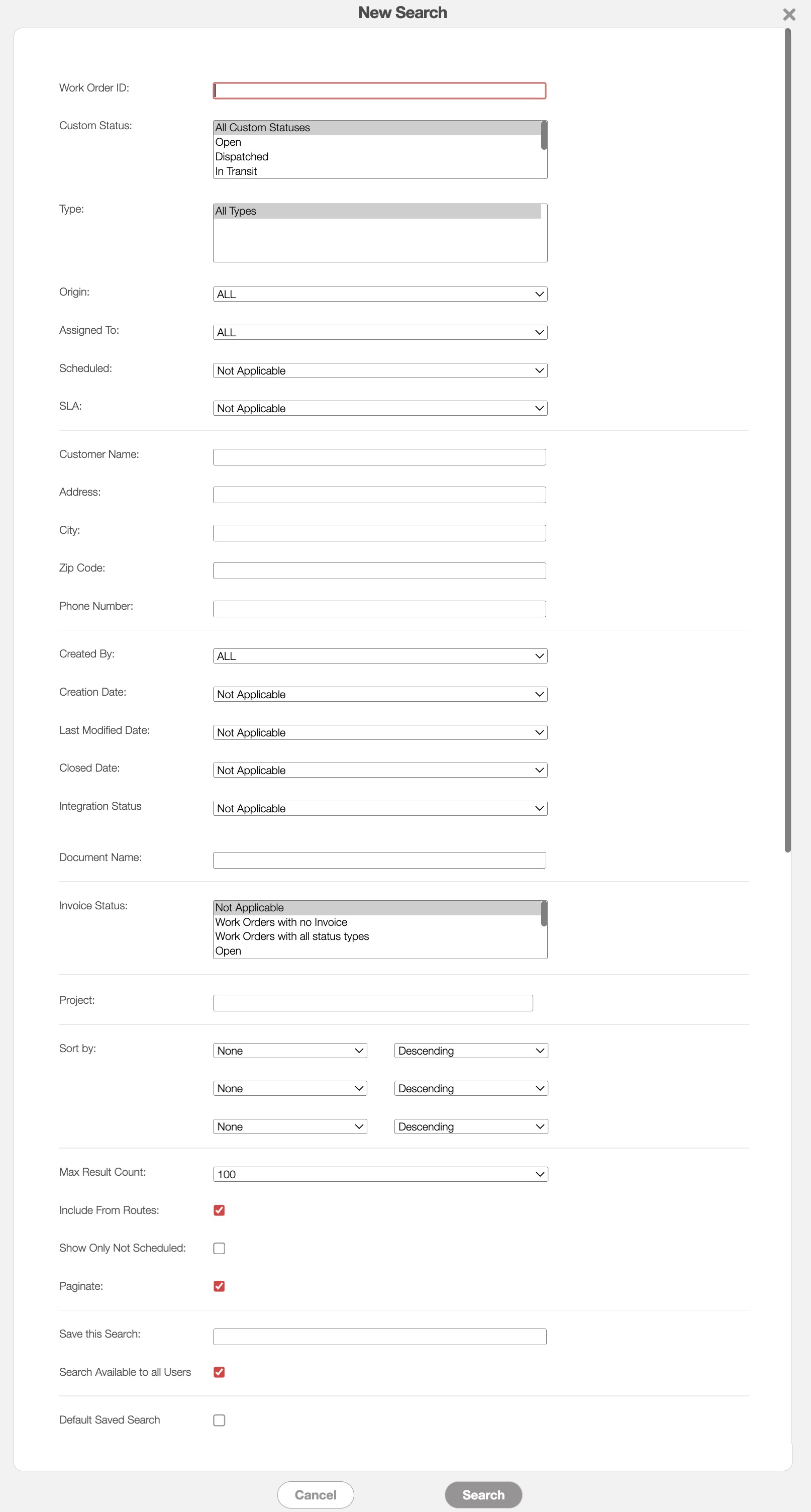
Task: Click the Custom Status list scrollbar
Action: (544, 136)
